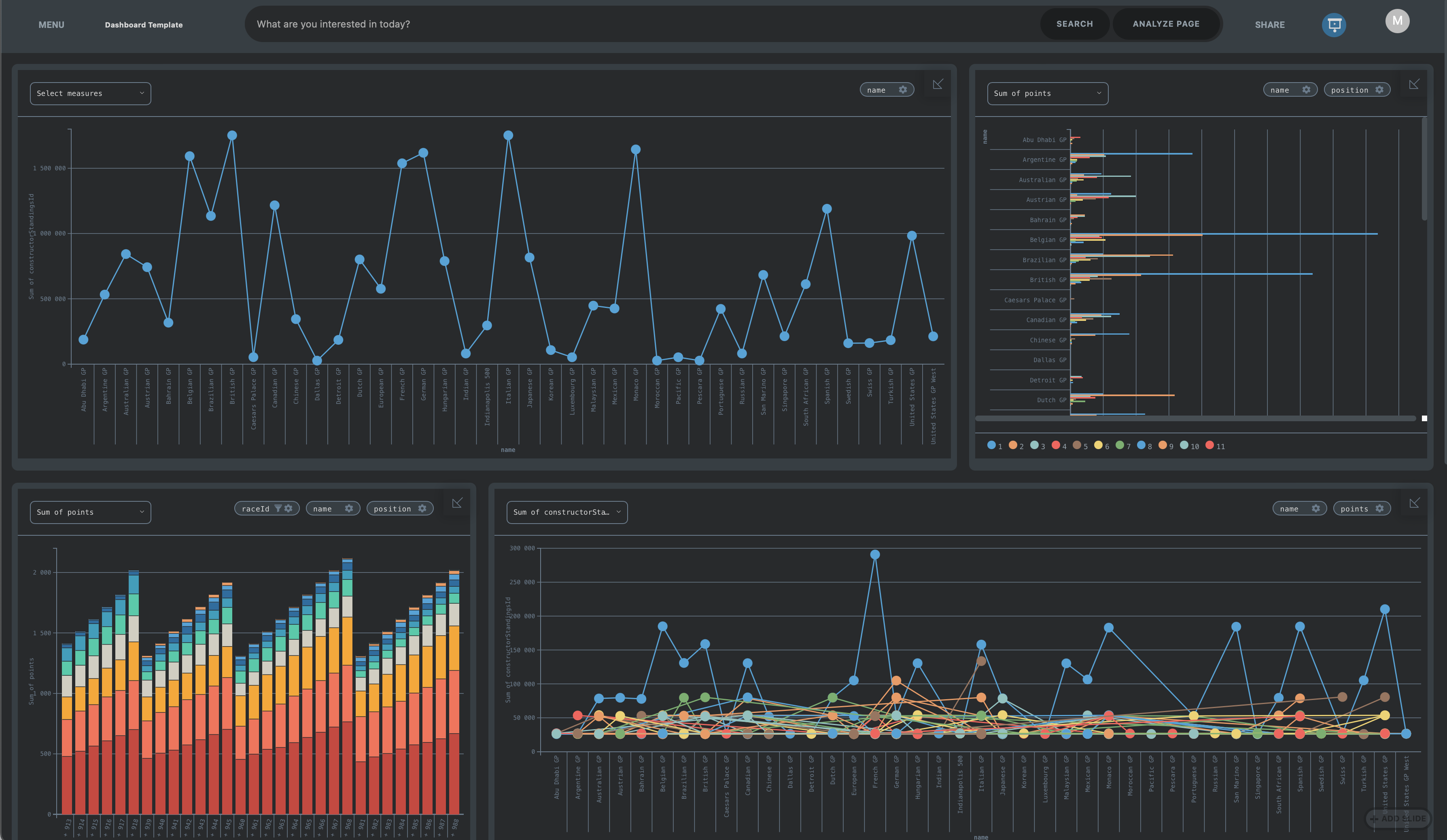Click SHARE in the header
Image resolution: width=1447 pixels, height=840 pixels.
(1269, 25)
